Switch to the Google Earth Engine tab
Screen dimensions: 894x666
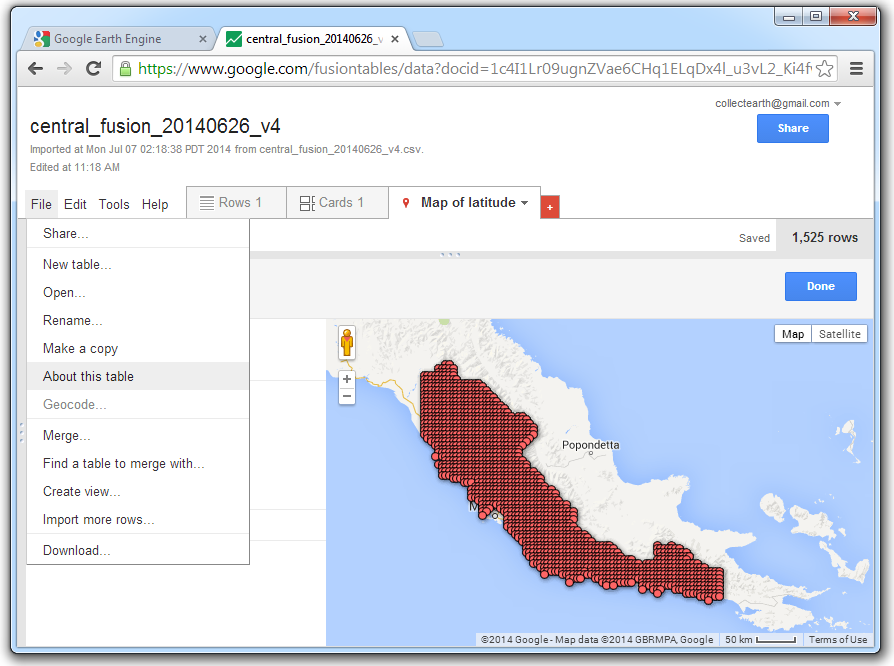120,39
